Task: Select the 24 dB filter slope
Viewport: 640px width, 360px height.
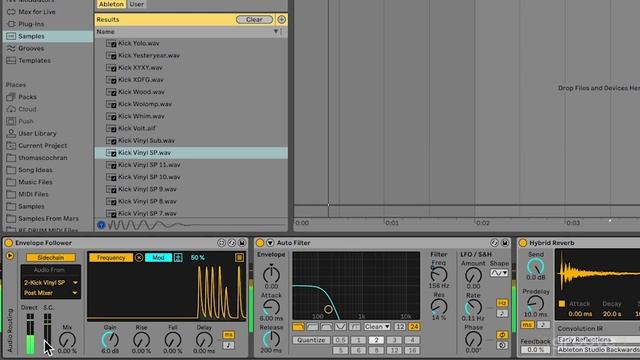Action: point(414,327)
